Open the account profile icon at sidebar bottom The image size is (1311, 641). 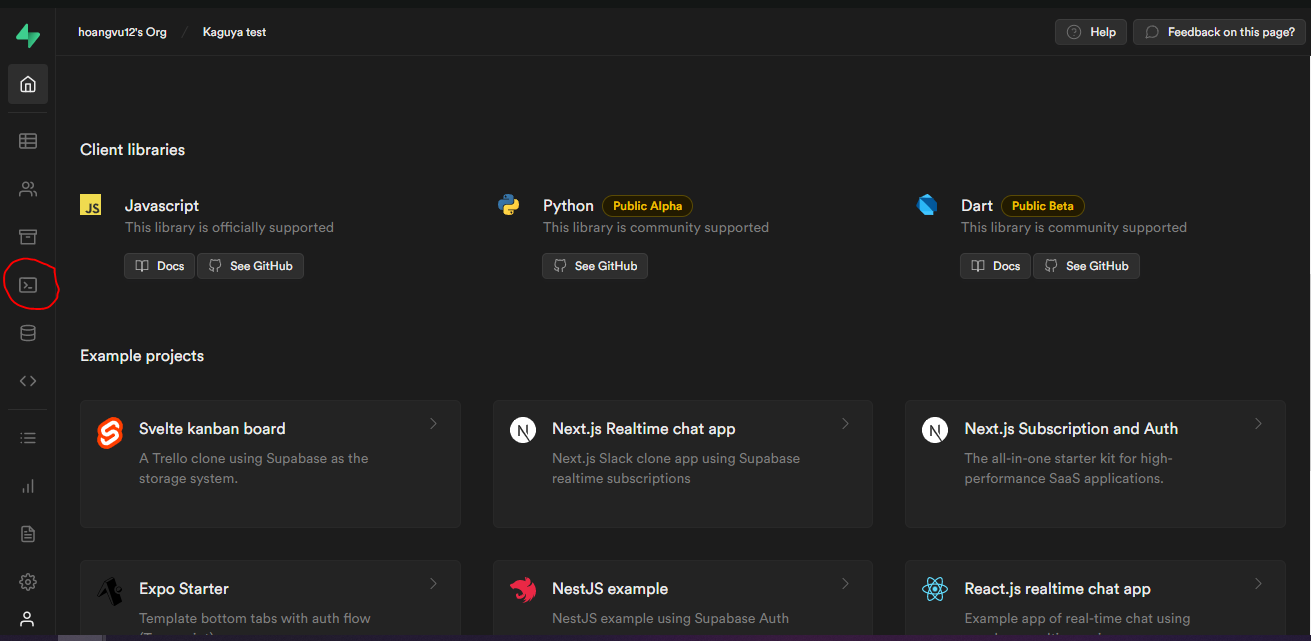click(x=27, y=618)
